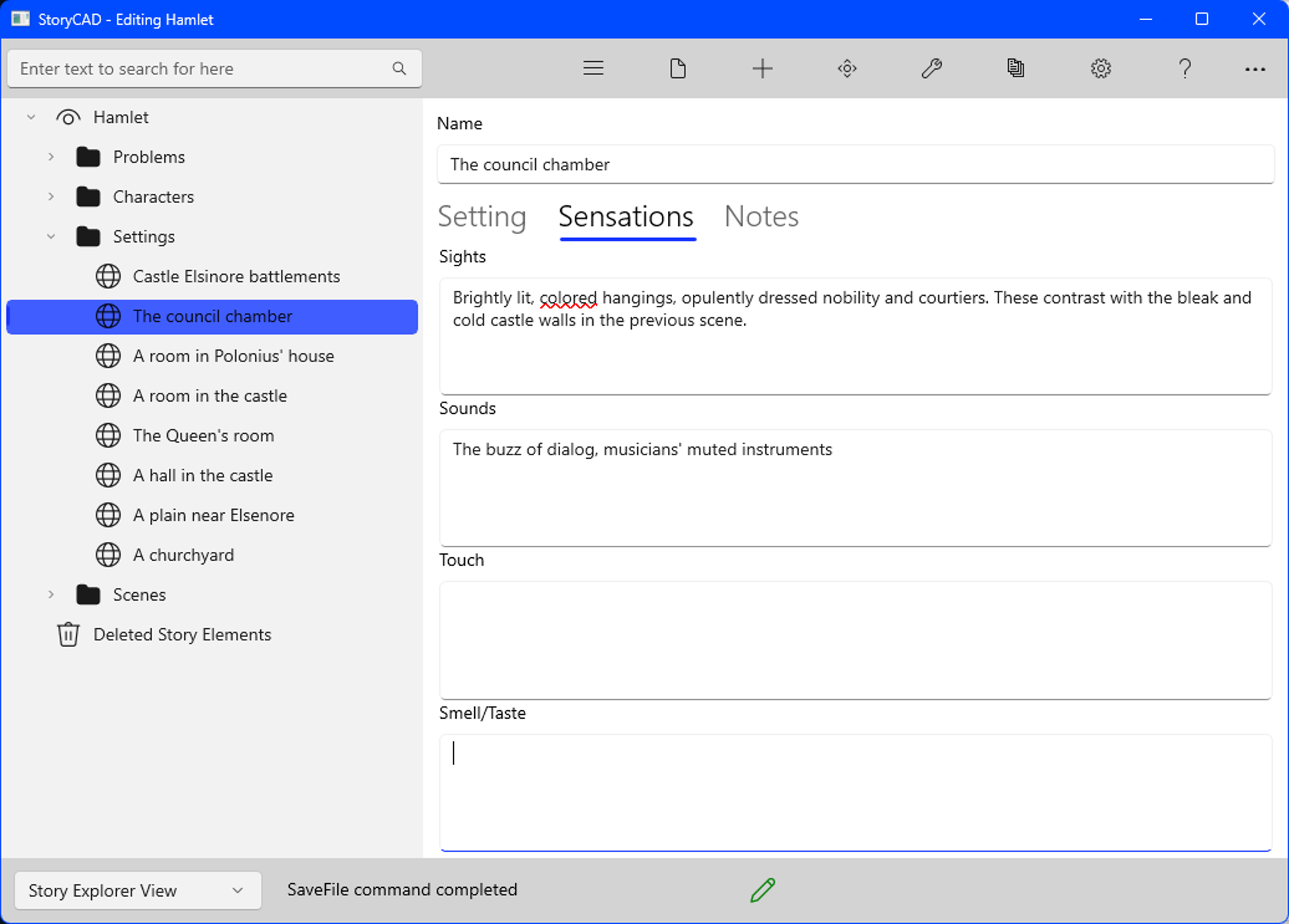This screenshot has height=924, width=1289.
Task: Collapse the Settings folder
Action: 51,237
